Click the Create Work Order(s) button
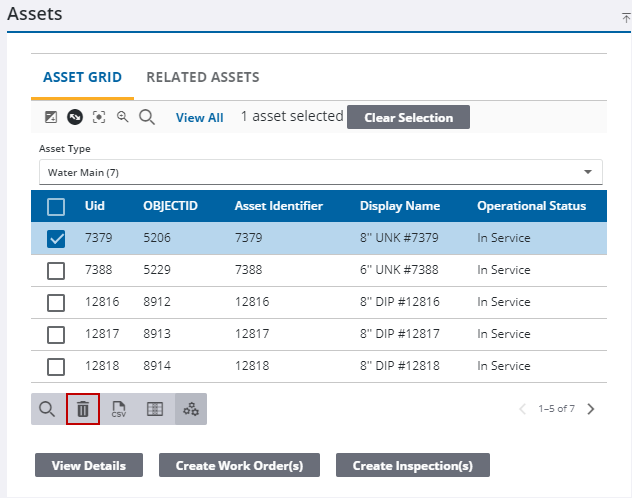This screenshot has height=498, width=632. (247, 465)
